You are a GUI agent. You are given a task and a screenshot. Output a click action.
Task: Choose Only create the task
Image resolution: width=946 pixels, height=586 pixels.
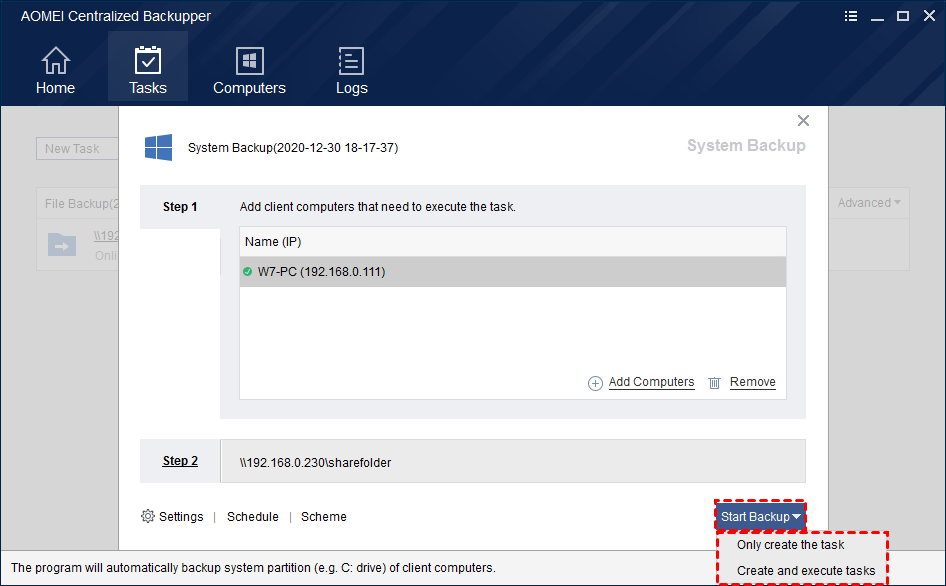click(790, 545)
